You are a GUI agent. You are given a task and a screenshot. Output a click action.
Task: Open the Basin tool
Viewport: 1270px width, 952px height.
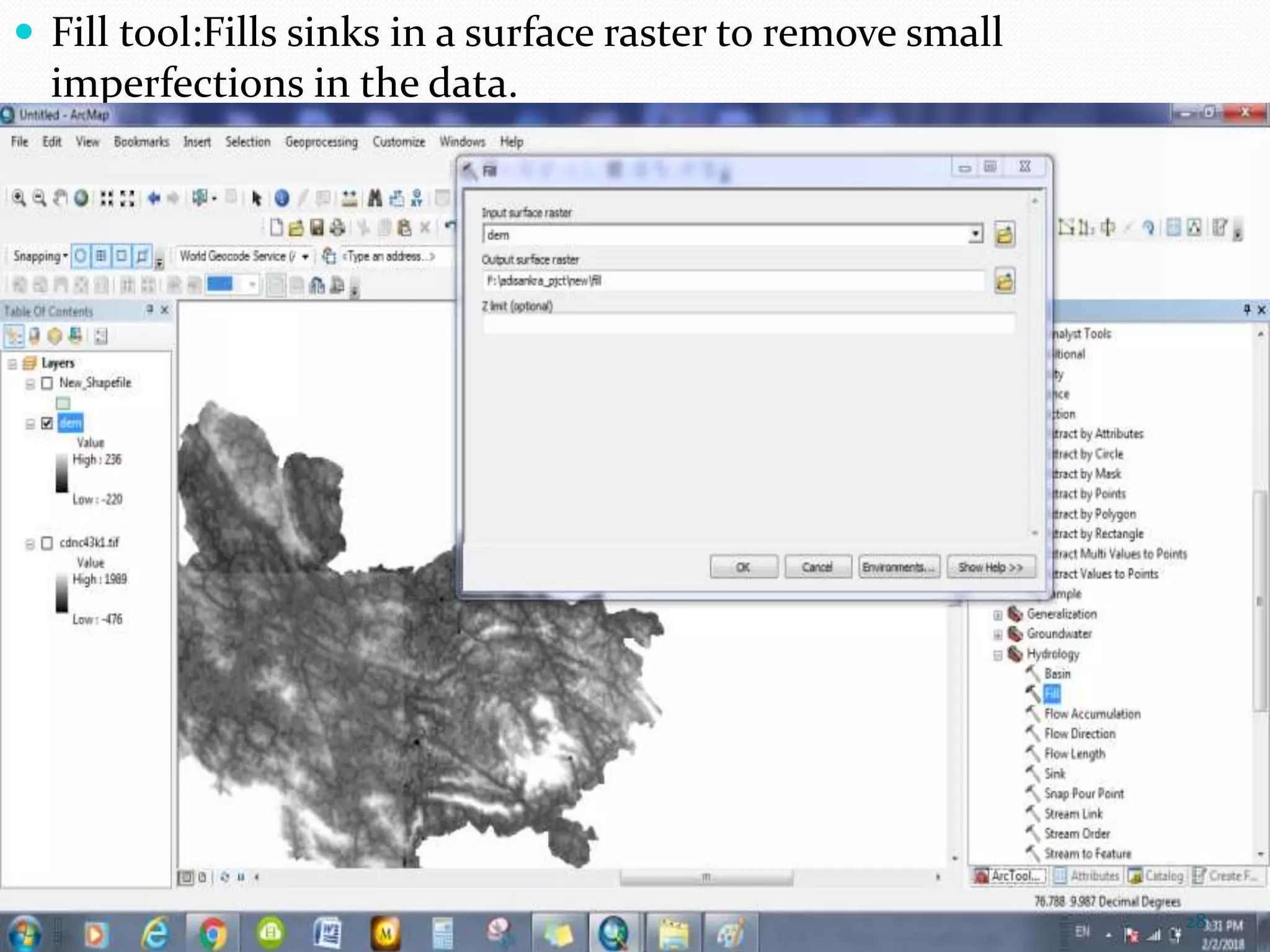pyautogui.click(x=1057, y=674)
